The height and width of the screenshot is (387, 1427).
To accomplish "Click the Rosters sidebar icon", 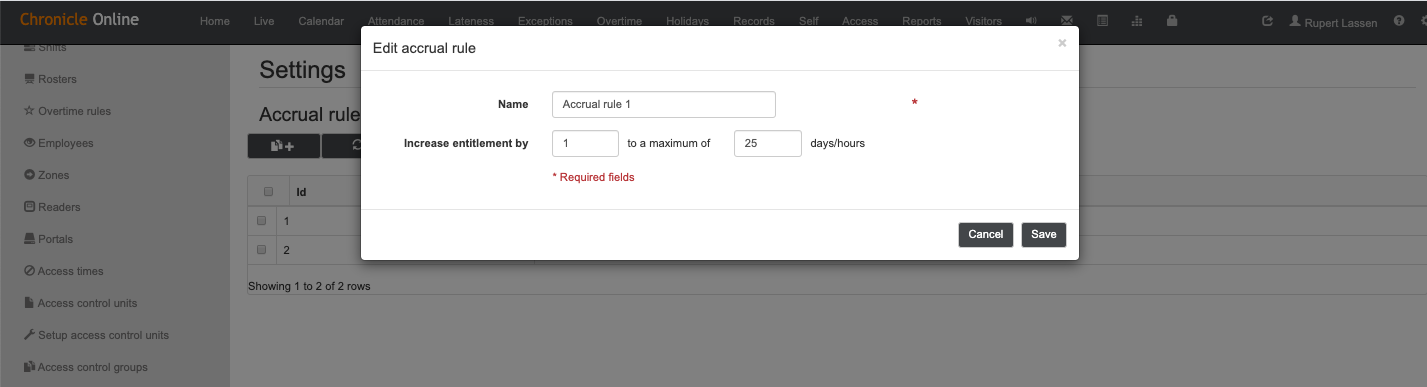I will pos(30,79).
